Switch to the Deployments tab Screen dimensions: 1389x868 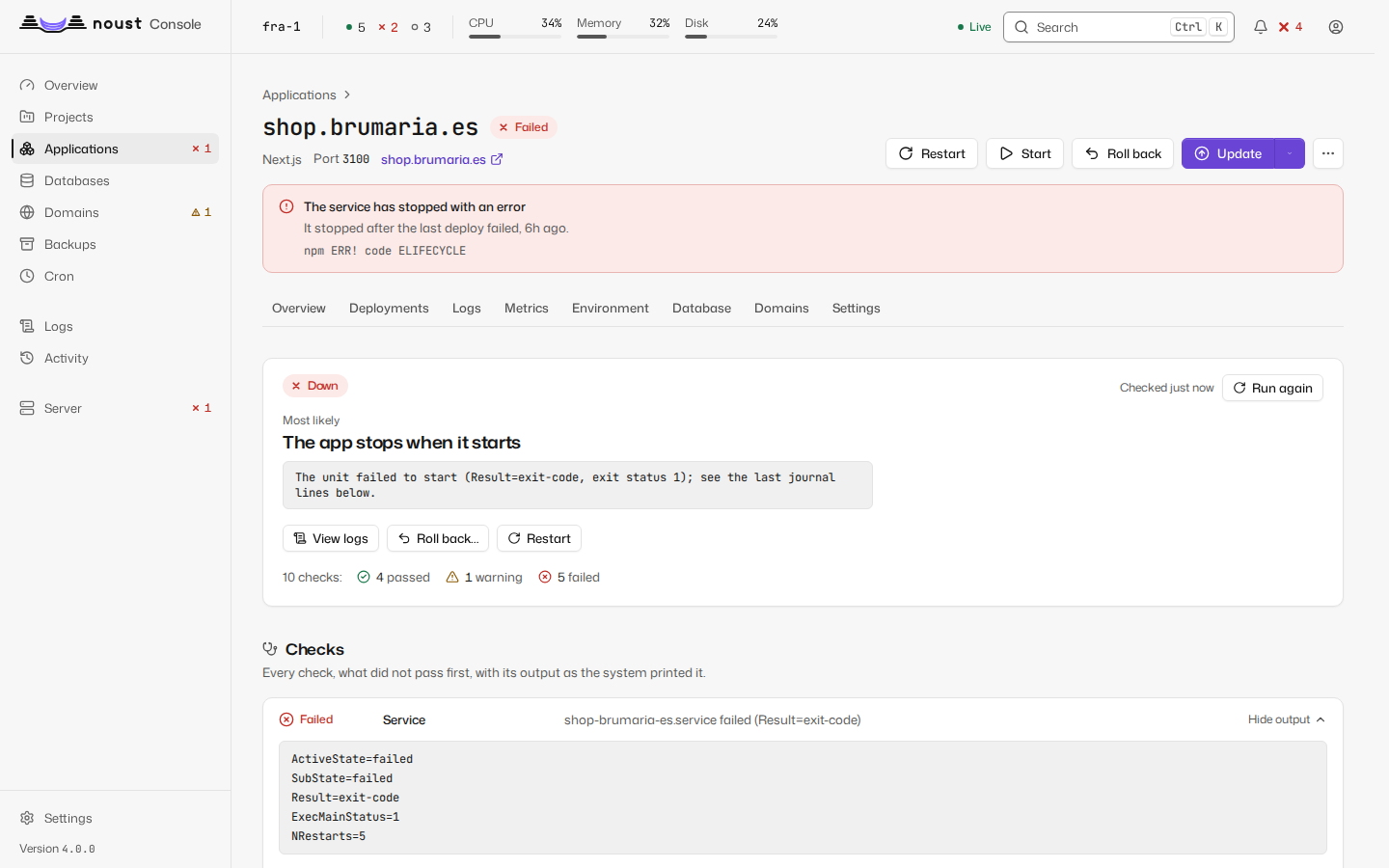pos(389,308)
